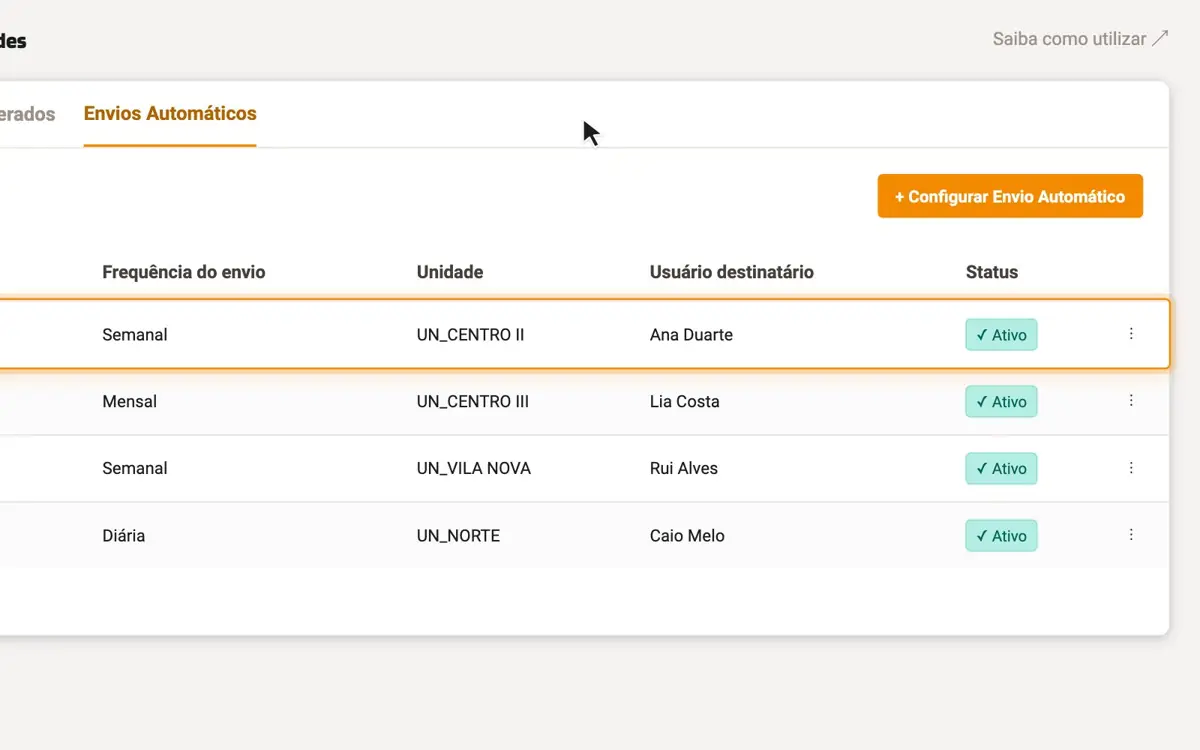Click the user name Caio Melo
The width and height of the screenshot is (1200, 750).
coord(687,536)
